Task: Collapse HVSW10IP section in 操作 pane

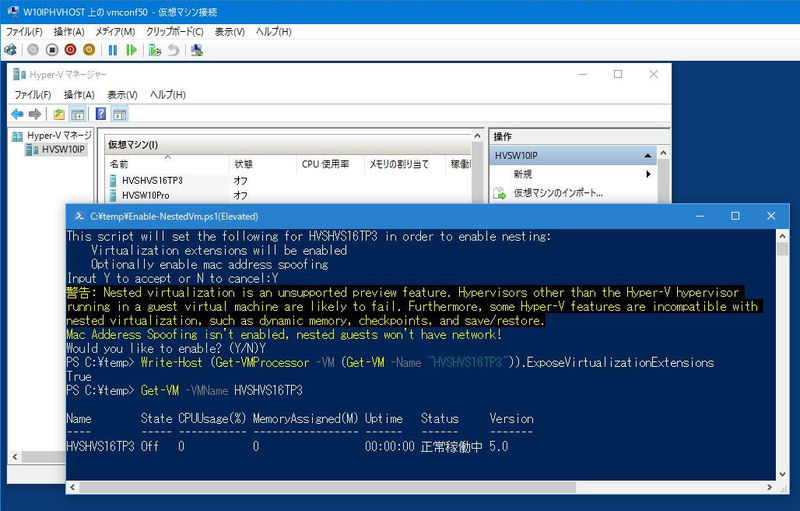Action: [x=647, y=156]
